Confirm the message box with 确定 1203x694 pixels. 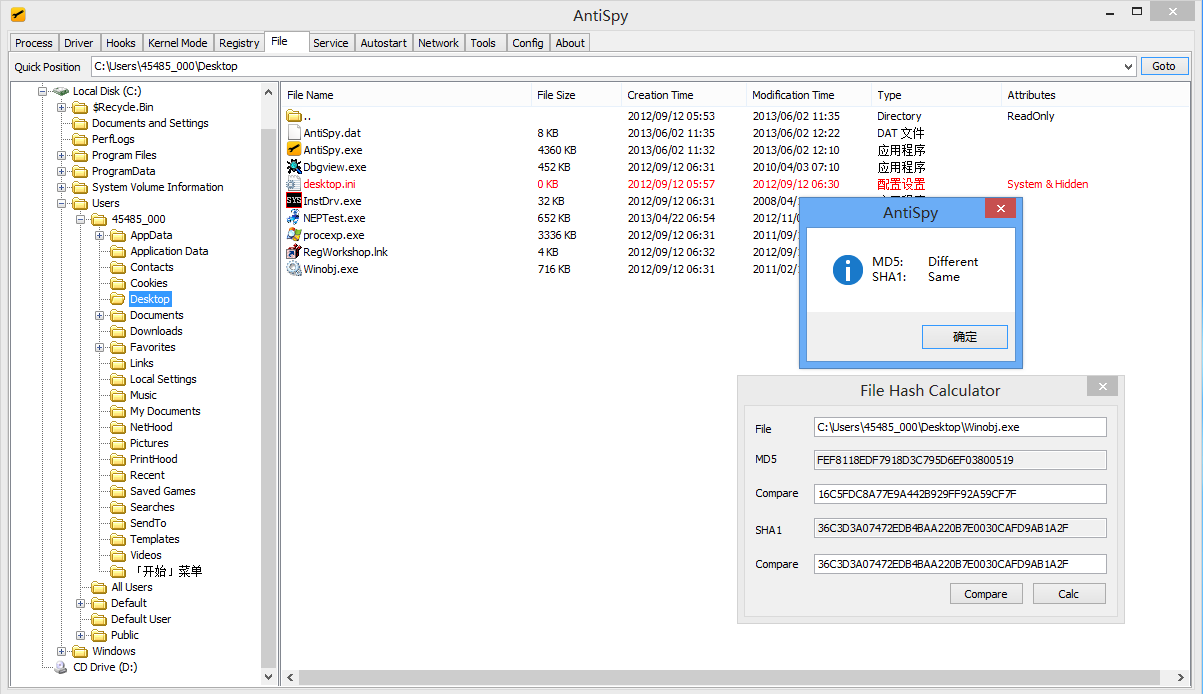tap(965, 337)
